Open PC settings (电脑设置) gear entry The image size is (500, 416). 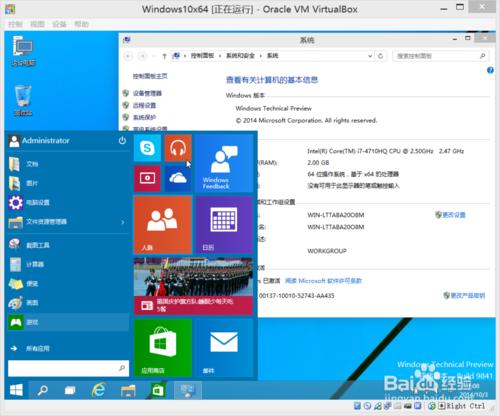coord(68,202)
